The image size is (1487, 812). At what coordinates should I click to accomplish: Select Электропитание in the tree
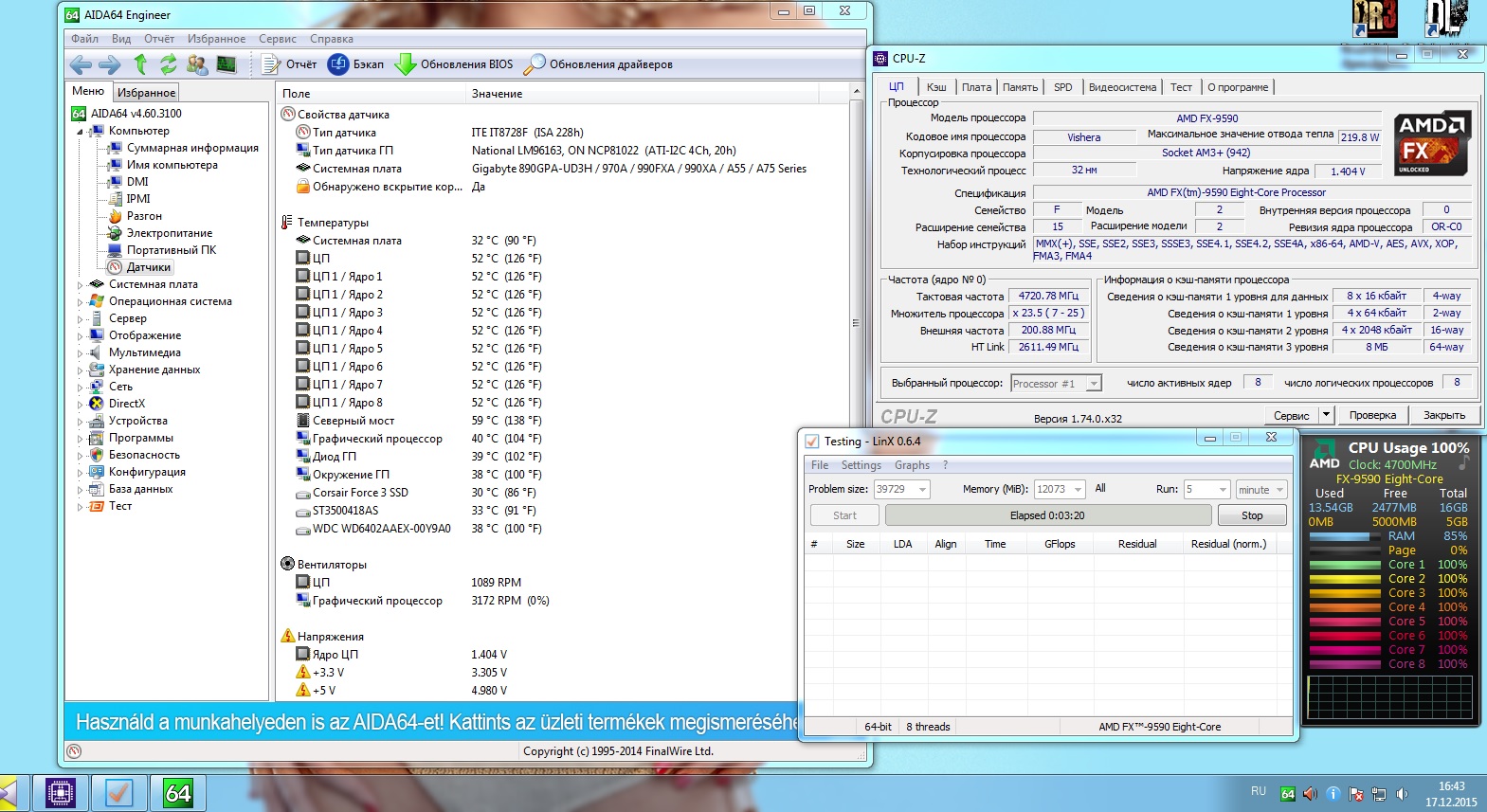(170, 233)
